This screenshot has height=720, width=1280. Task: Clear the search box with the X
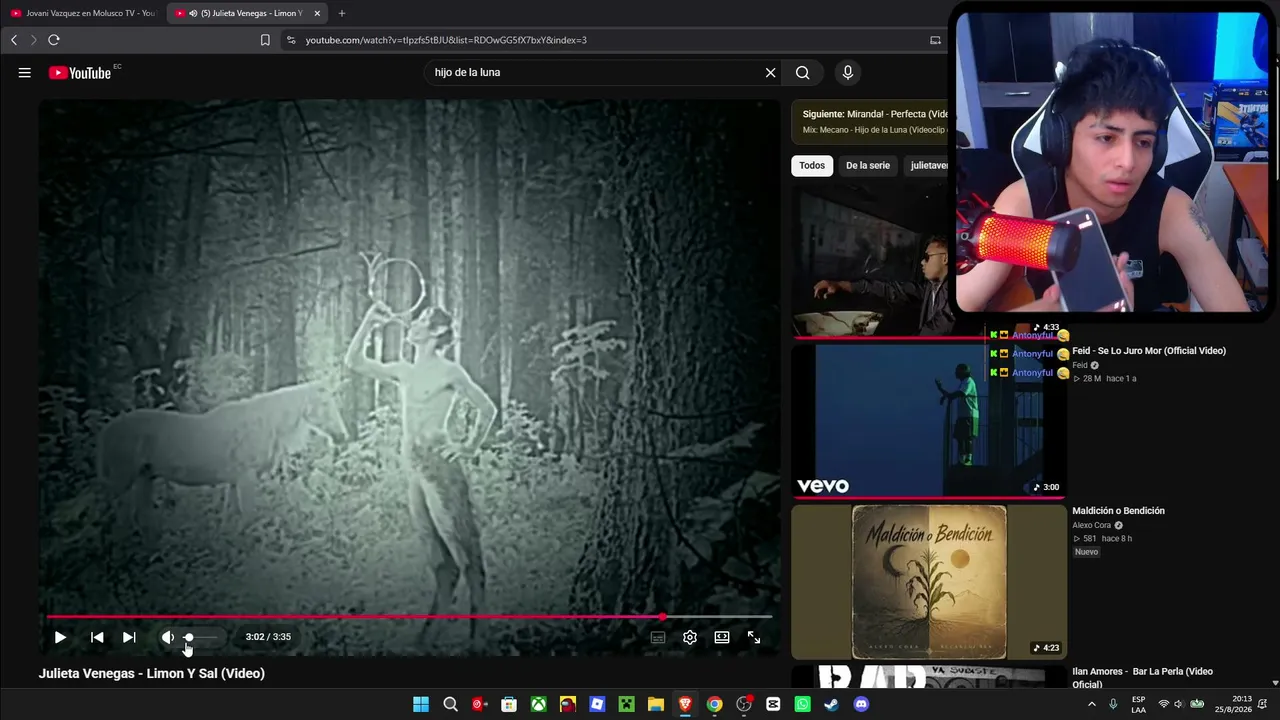pos(770,72)
